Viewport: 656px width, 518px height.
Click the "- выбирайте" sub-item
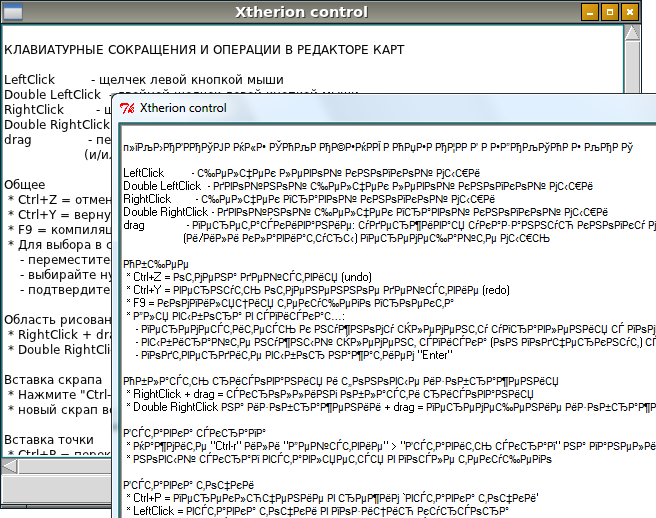click(x=66, y=275)
